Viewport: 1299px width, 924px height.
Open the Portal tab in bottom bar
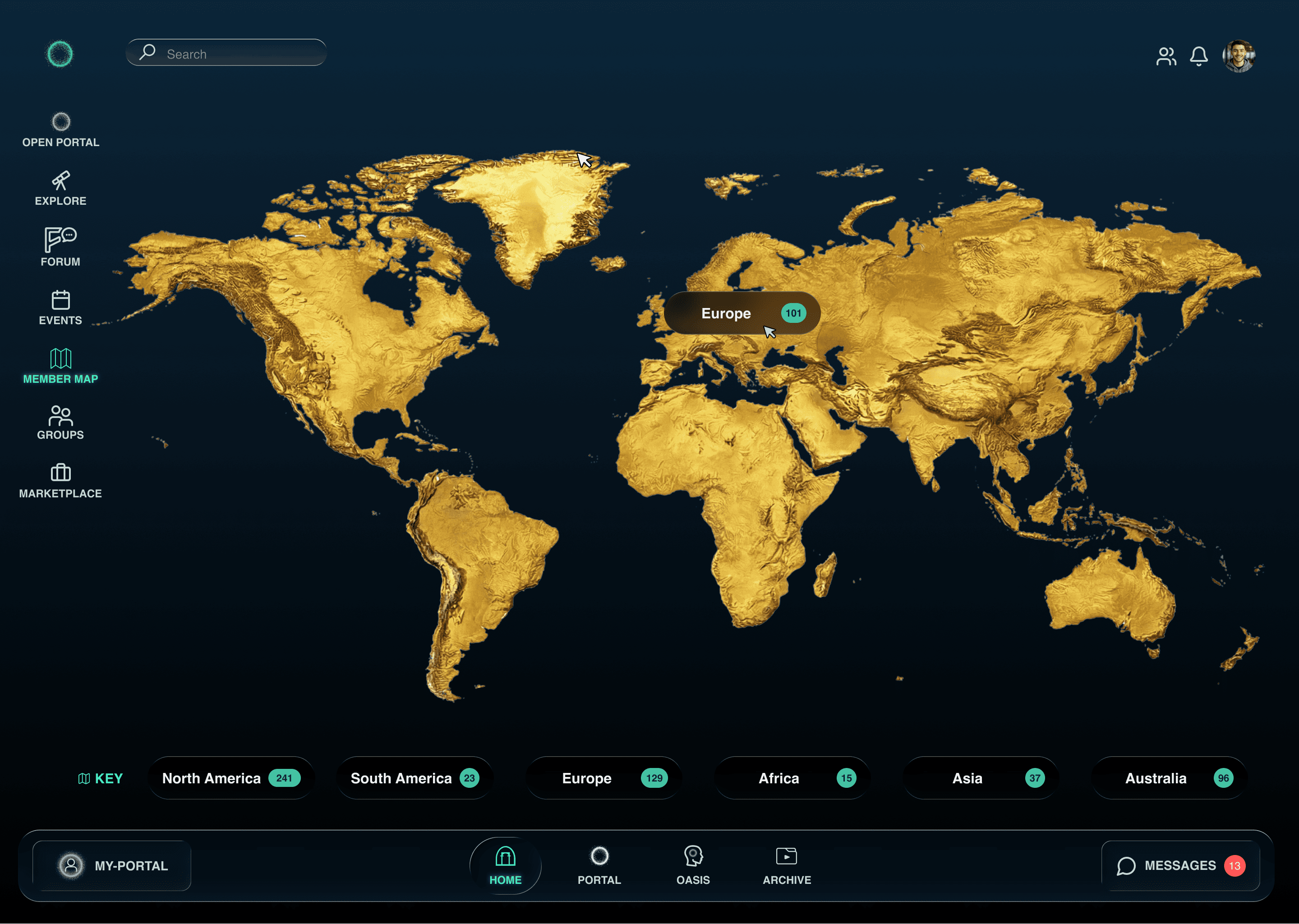pyautogui.click(x=599, y=865)
